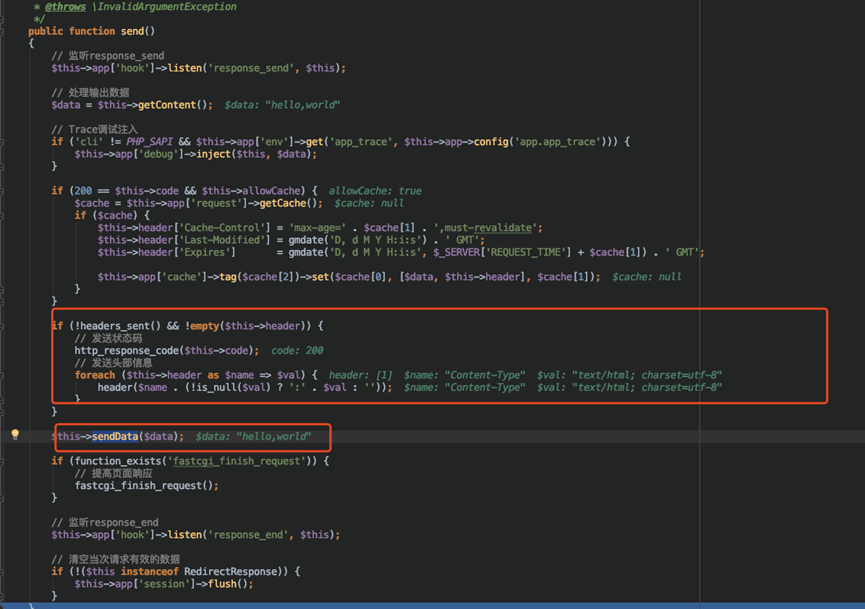Click the foreach keyword
Image resolution: width=865 pixels, height=609 pixels.
[x=95, y=375]
